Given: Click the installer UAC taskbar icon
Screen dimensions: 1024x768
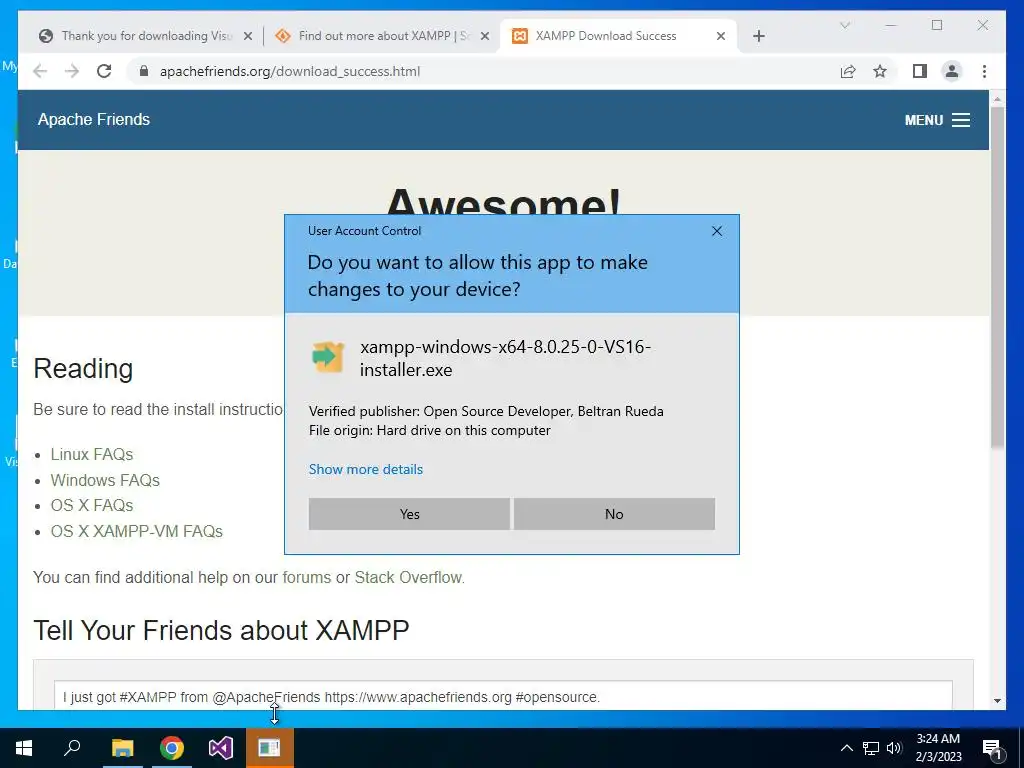Looking at the screenshot, I should tap(270, 748).
